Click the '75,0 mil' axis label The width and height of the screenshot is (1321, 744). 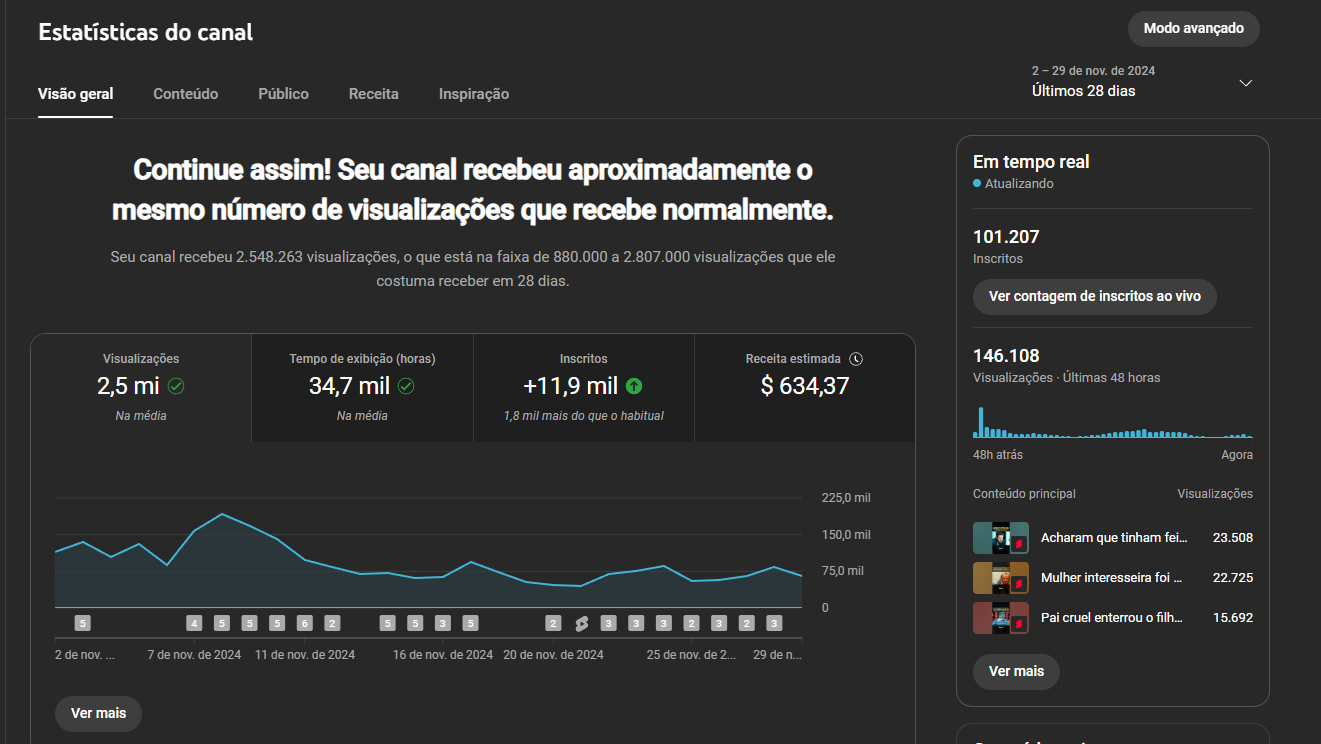point(843,571)
